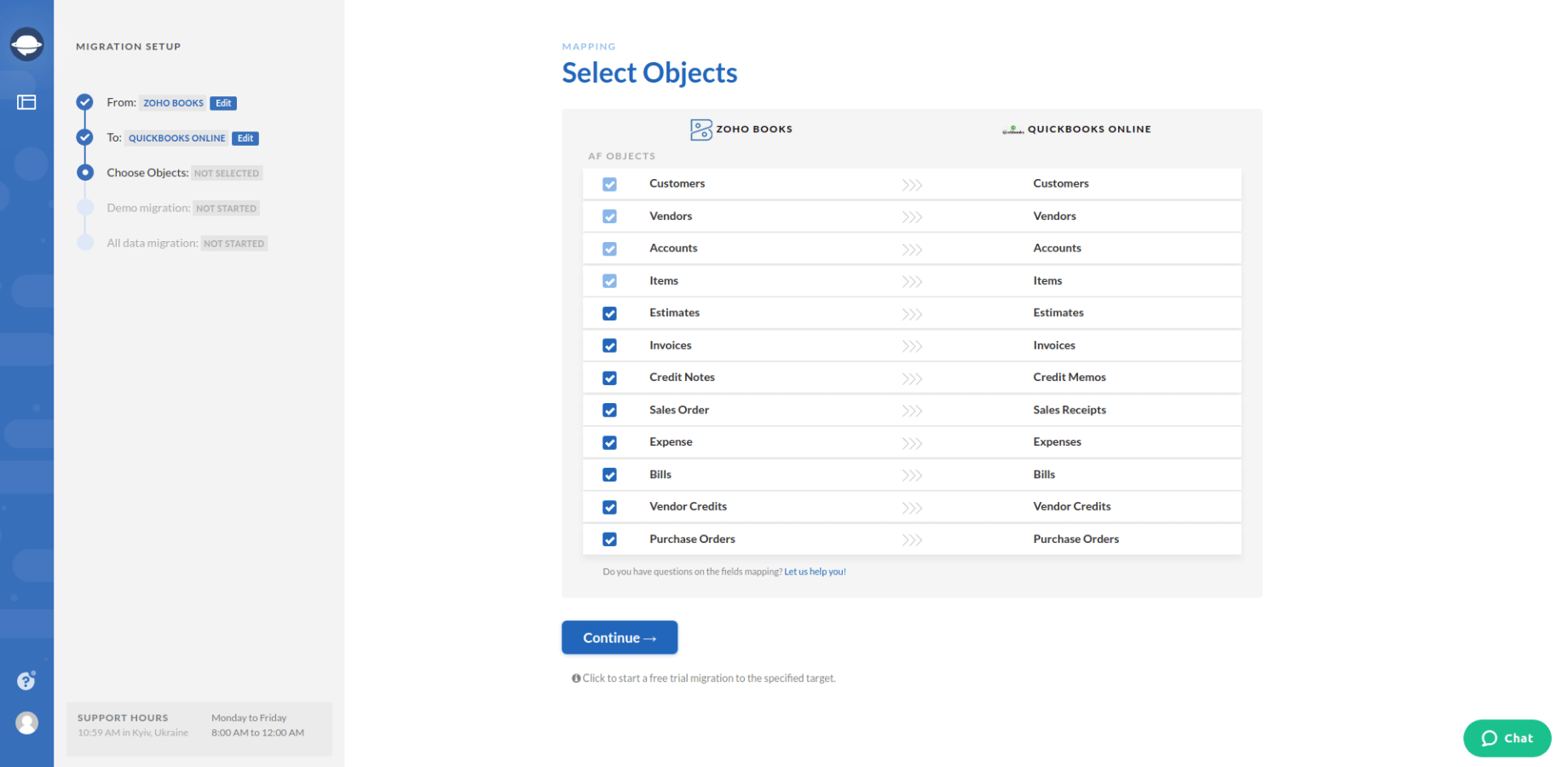Click the Zoho Books logo icon
The width and height of the screenshot is (1568, 767).
700,130
